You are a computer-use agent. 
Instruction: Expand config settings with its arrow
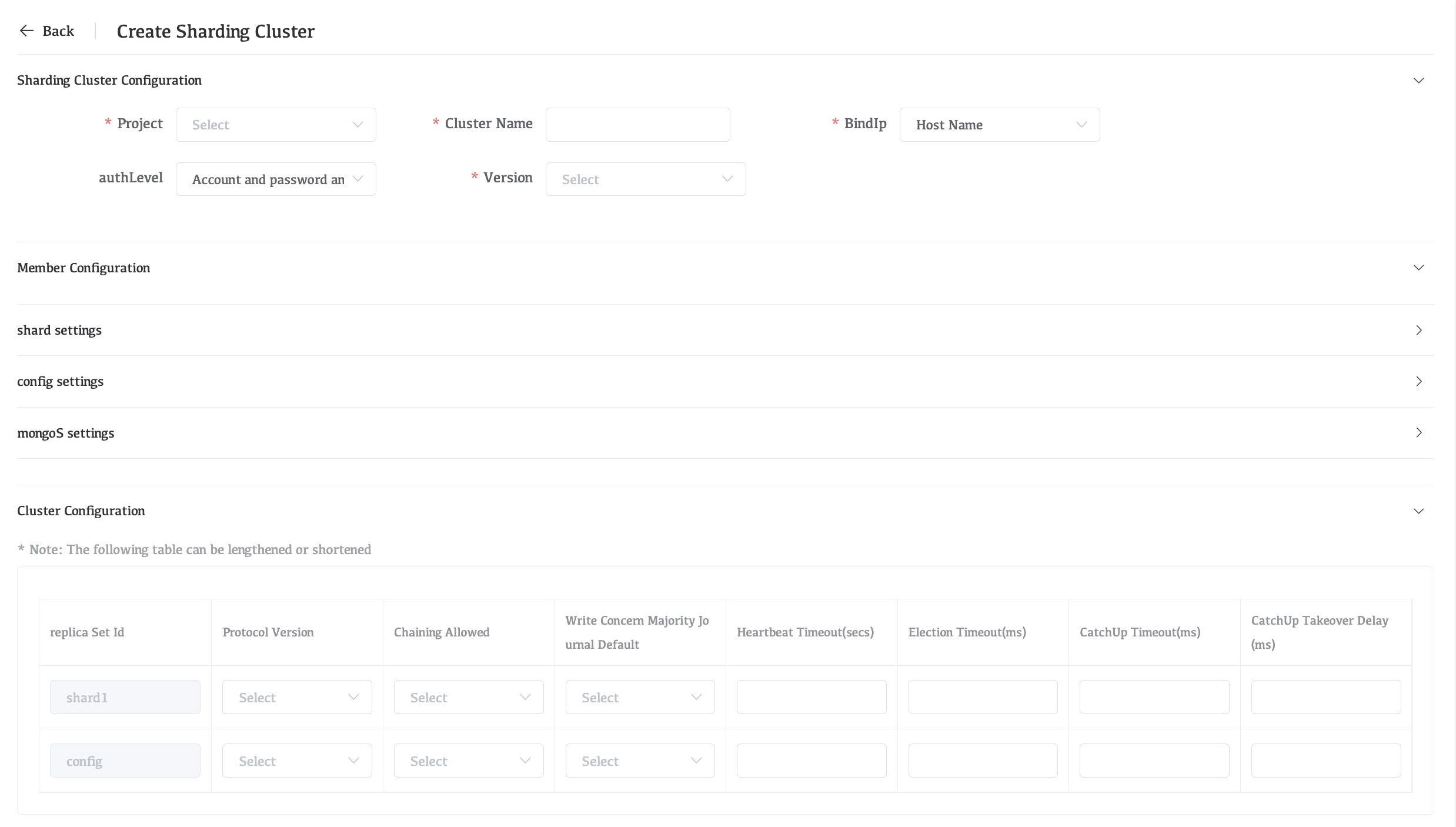click(x=1418, y=381)
